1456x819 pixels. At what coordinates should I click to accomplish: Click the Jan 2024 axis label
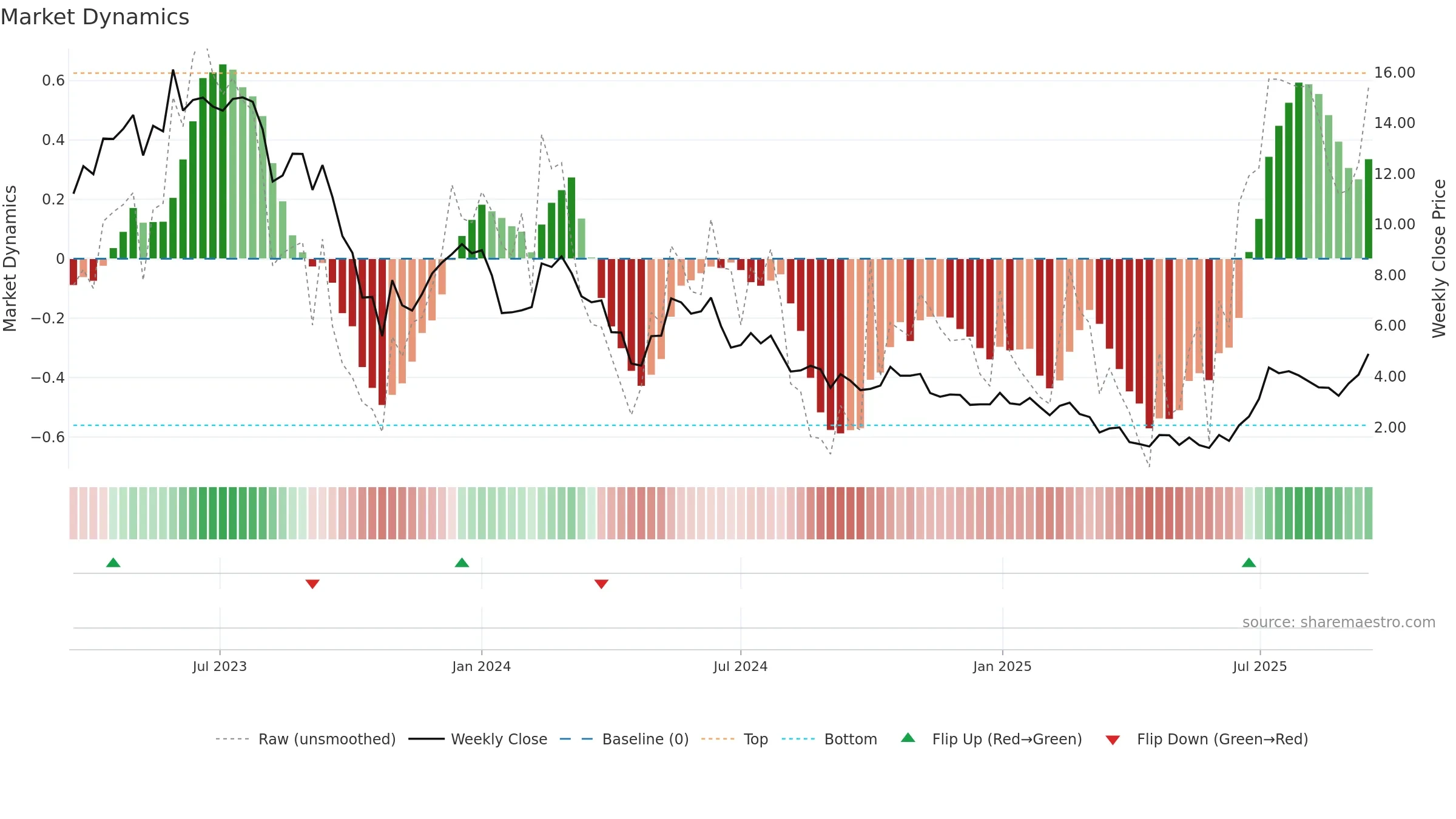pyautogui.click(x=482, y=666)
